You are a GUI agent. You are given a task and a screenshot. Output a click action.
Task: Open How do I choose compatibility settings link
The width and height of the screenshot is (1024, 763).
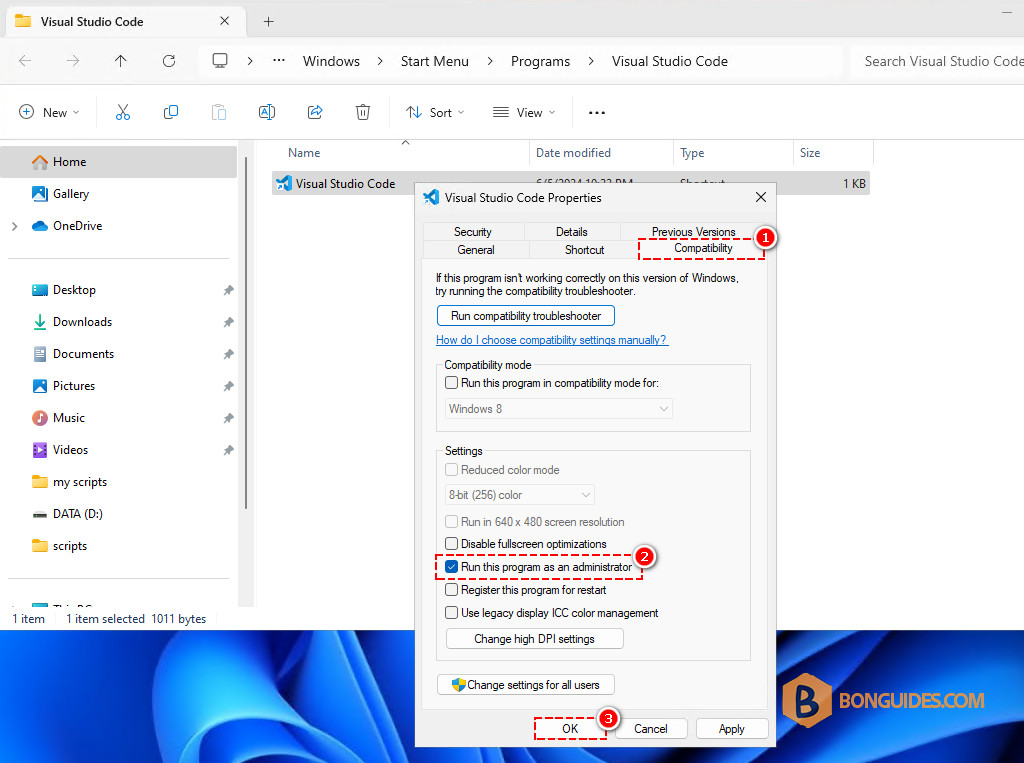[552, 340]
